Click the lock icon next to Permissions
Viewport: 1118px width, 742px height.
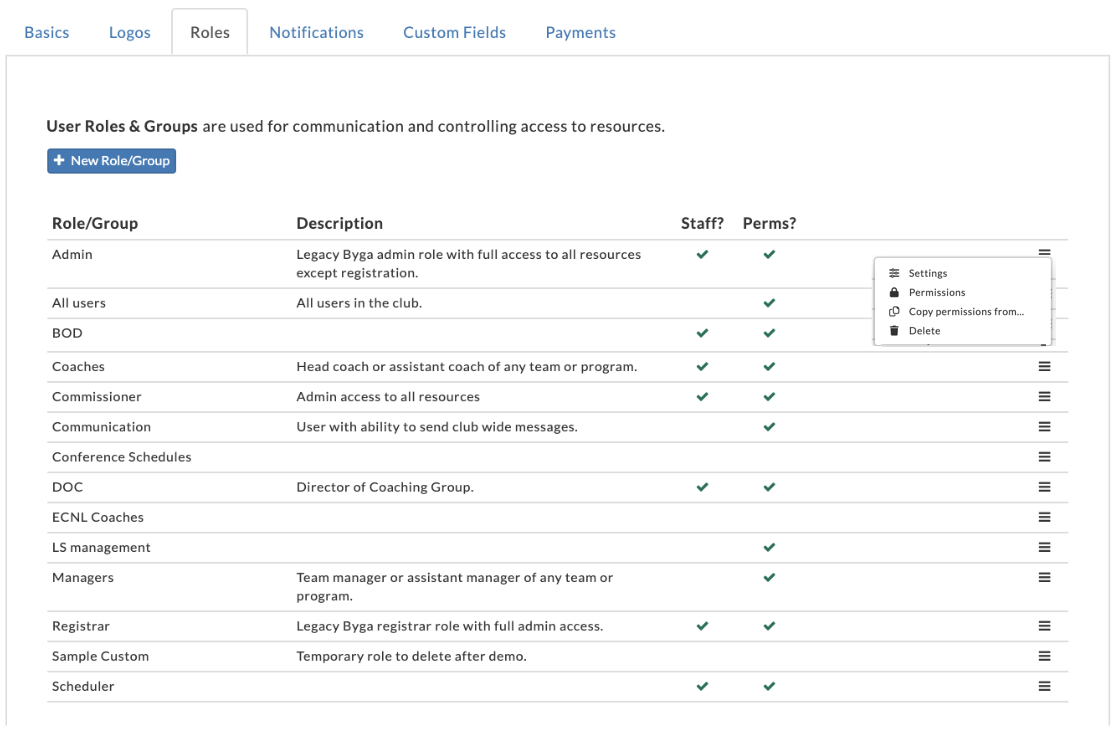pyautogui.click(x=893, y=292)
